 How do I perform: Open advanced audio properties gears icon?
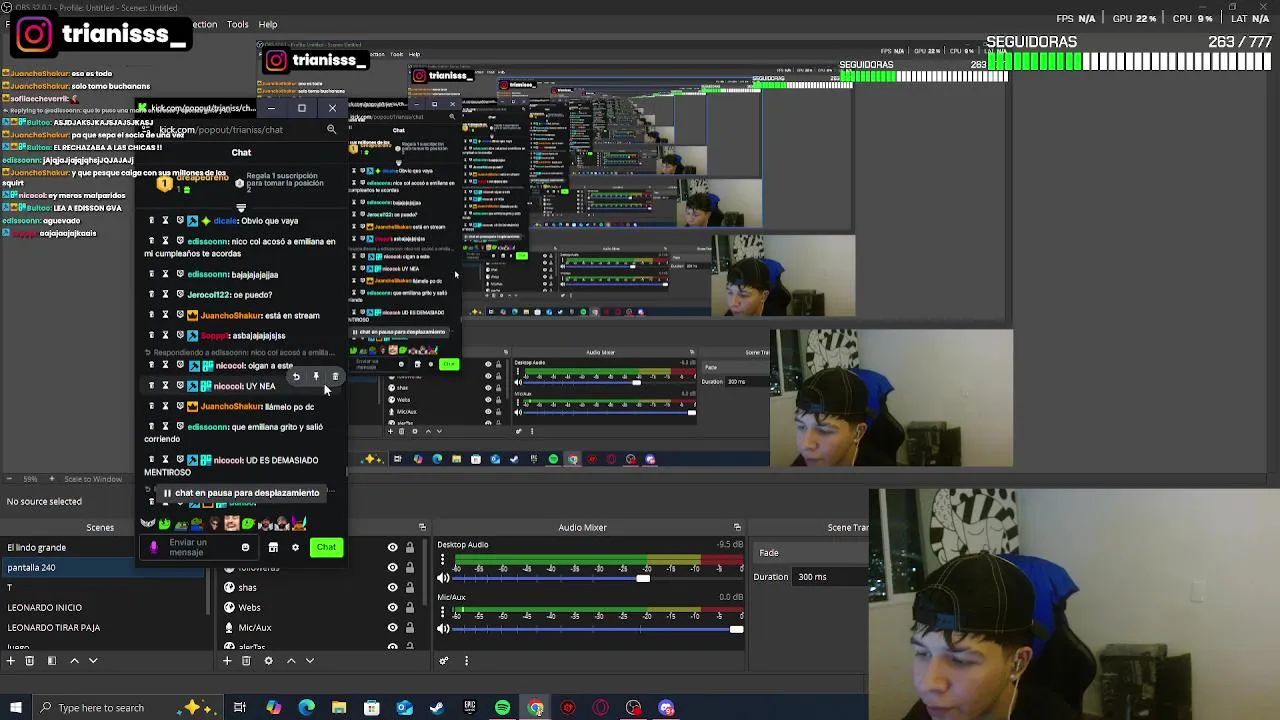(444, 661)
